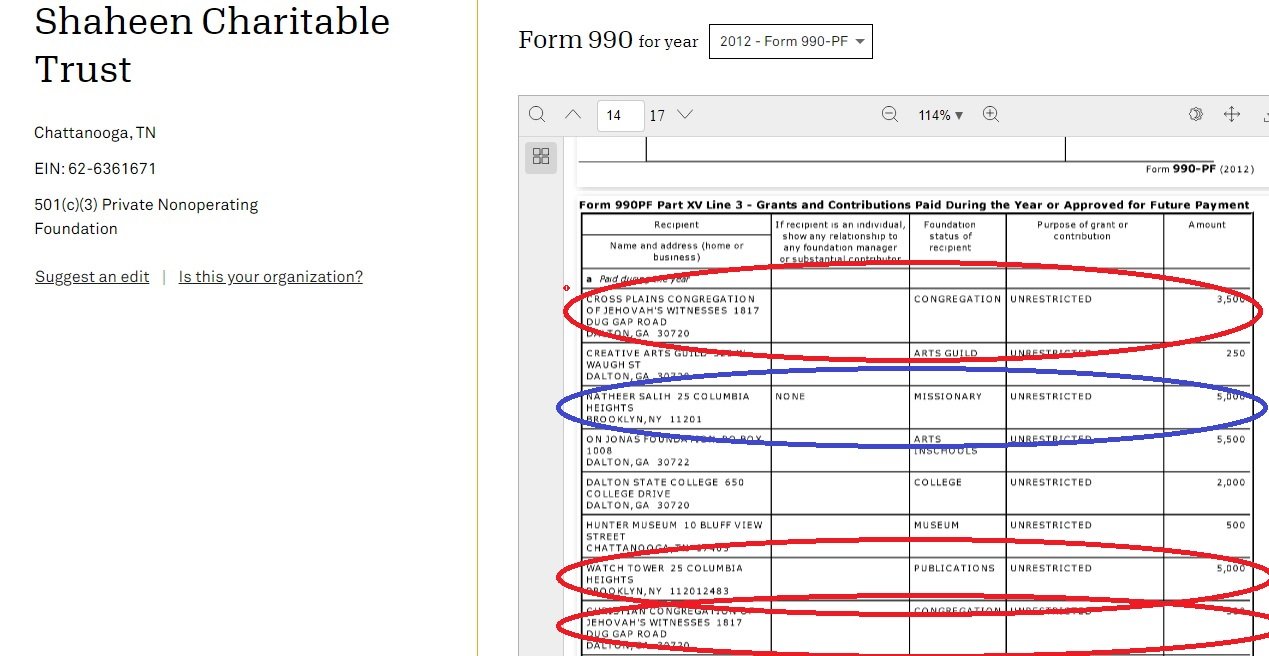Screen dimensions: 1269x656
Task: Zoom in on the PDF document
Action: tap(991, 115)
